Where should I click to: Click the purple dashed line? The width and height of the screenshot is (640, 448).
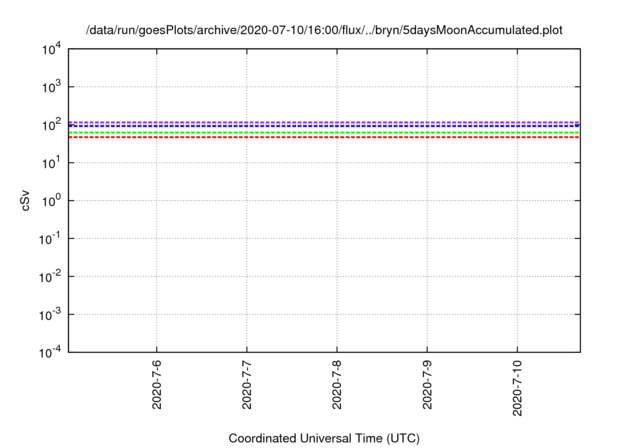(324, 122)
